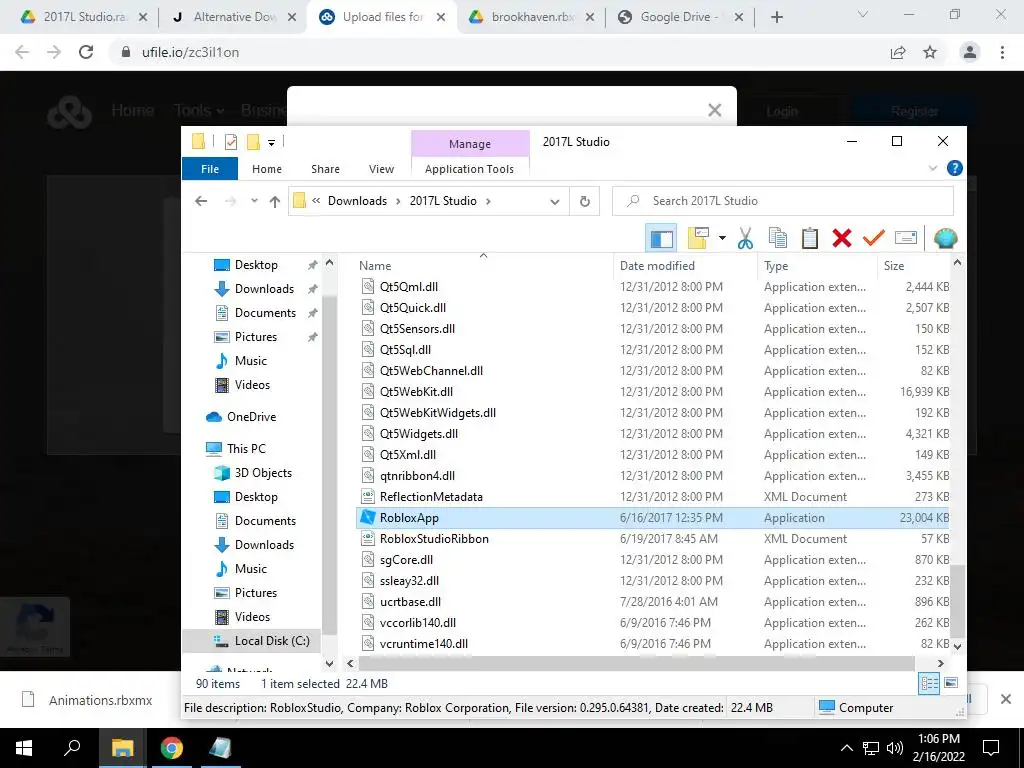Image resolution: width=1024 pixels, height=768 pixels.
Task: Switch to details view layout icon
Action: pos(929,683)
